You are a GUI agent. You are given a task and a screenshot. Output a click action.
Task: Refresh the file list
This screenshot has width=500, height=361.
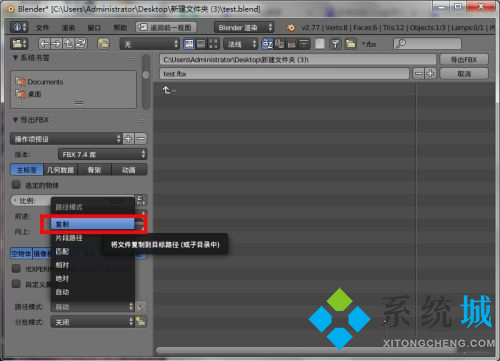pos(81,44)
